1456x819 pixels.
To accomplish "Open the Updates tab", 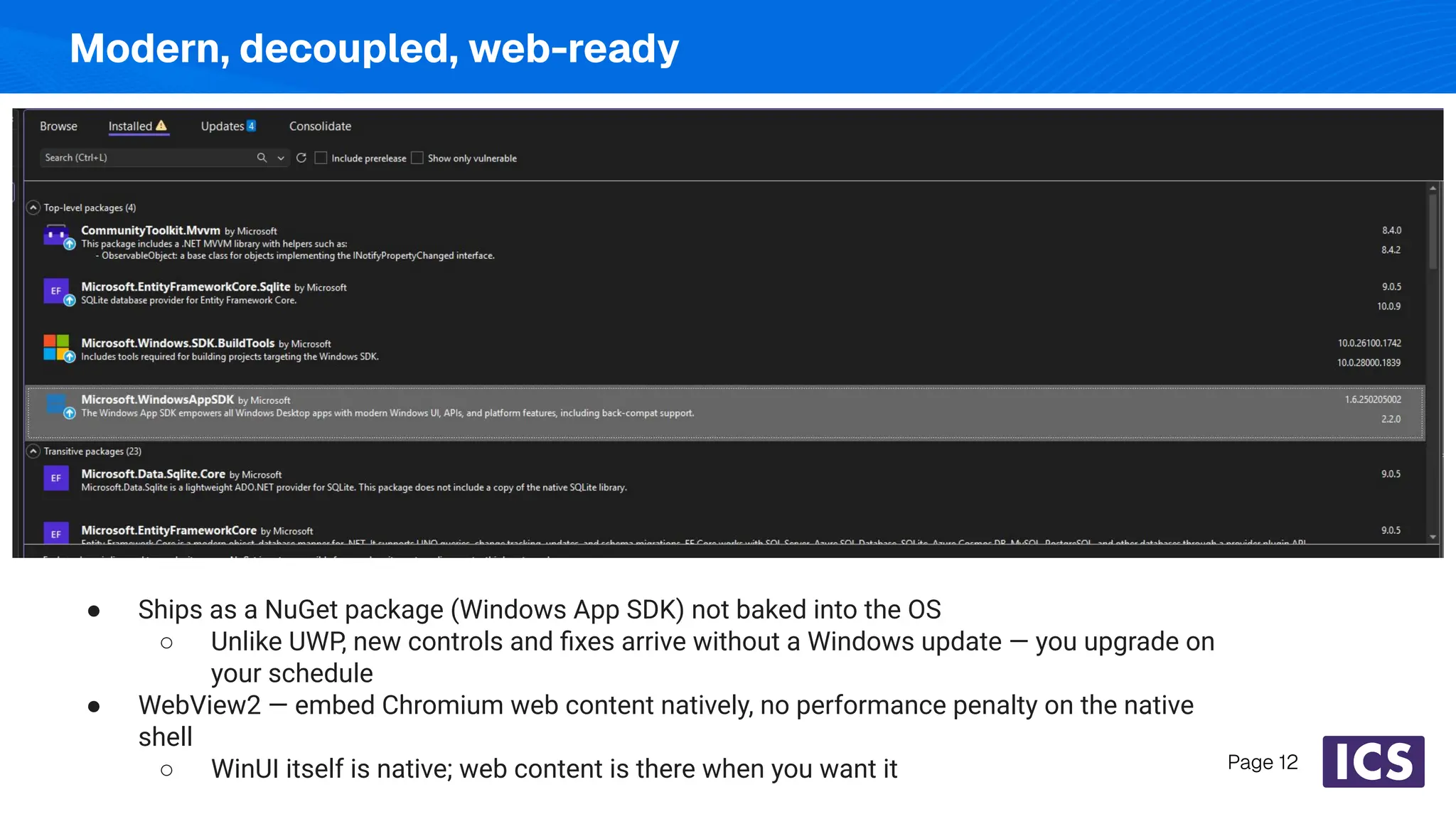I will 228,126.
